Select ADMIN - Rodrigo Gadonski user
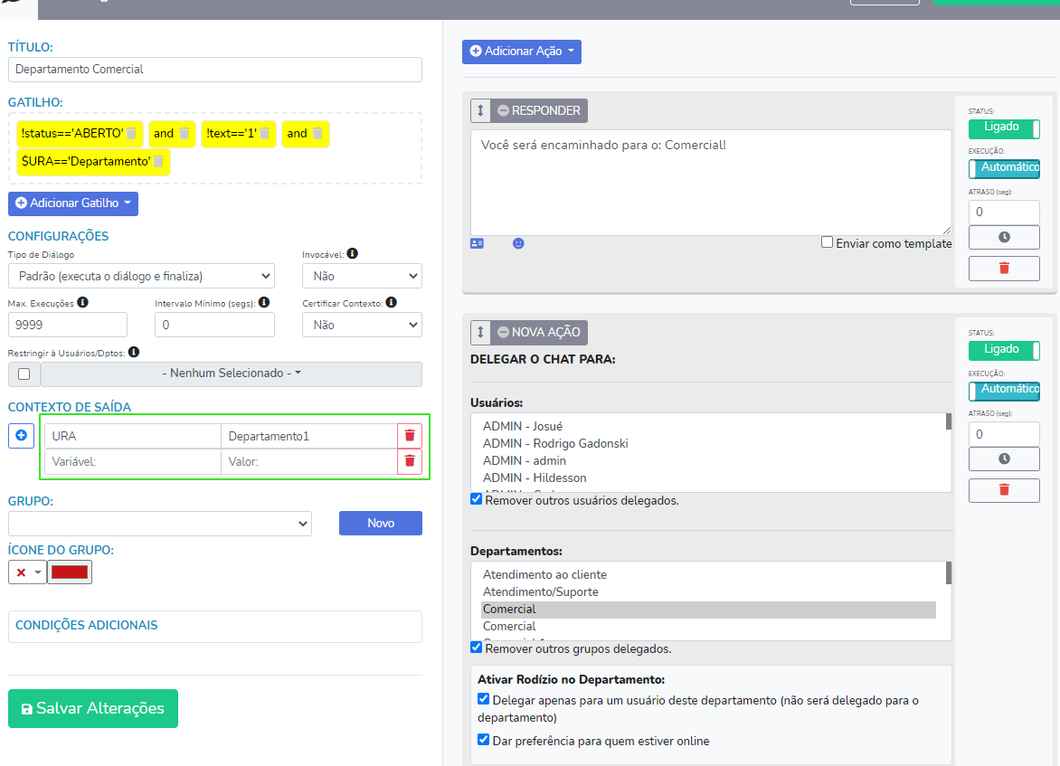The height and width of the screenshot is (766, 1060). coord(555,443)
